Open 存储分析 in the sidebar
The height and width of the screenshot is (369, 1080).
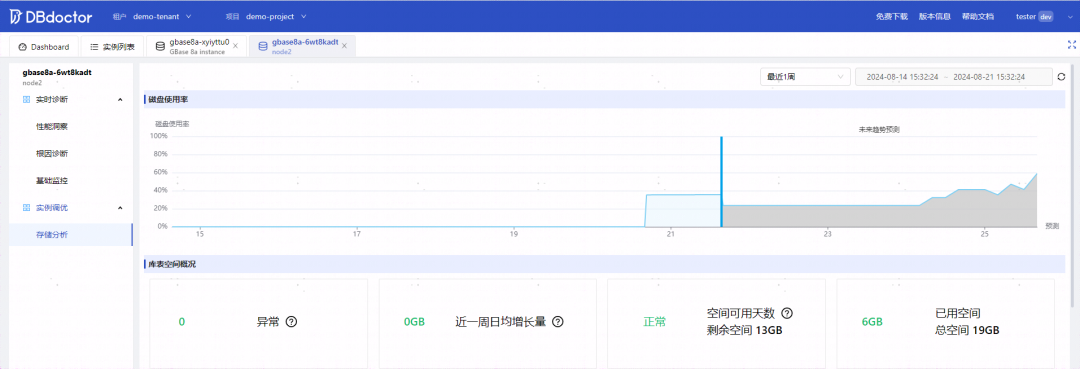pyautogui.click(x=52, y=235)
